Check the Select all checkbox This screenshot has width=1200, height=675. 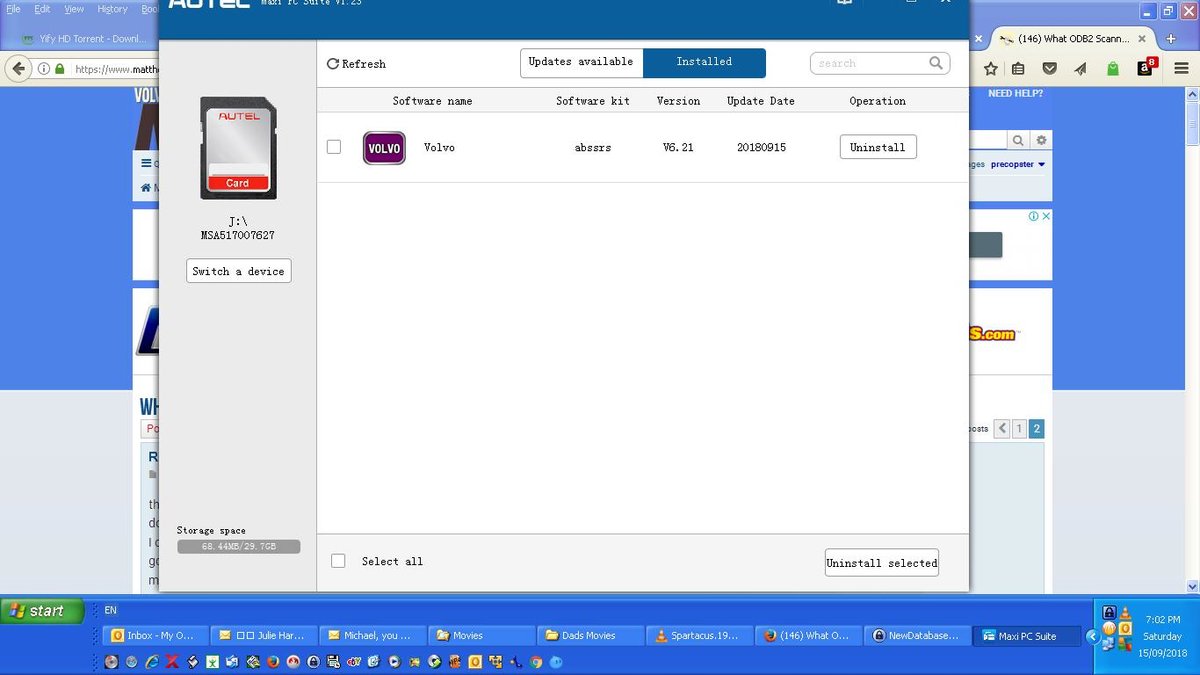pos(338,561)
